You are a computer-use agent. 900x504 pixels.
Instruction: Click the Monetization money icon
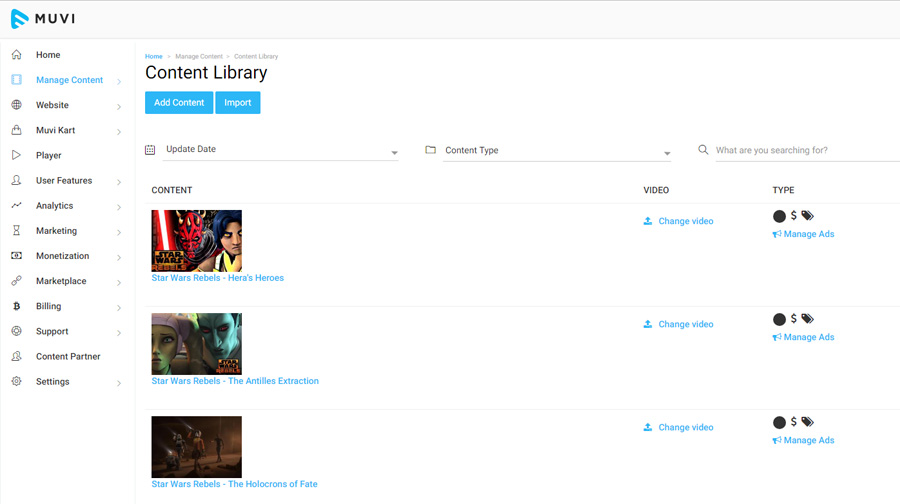coord(17,255)
